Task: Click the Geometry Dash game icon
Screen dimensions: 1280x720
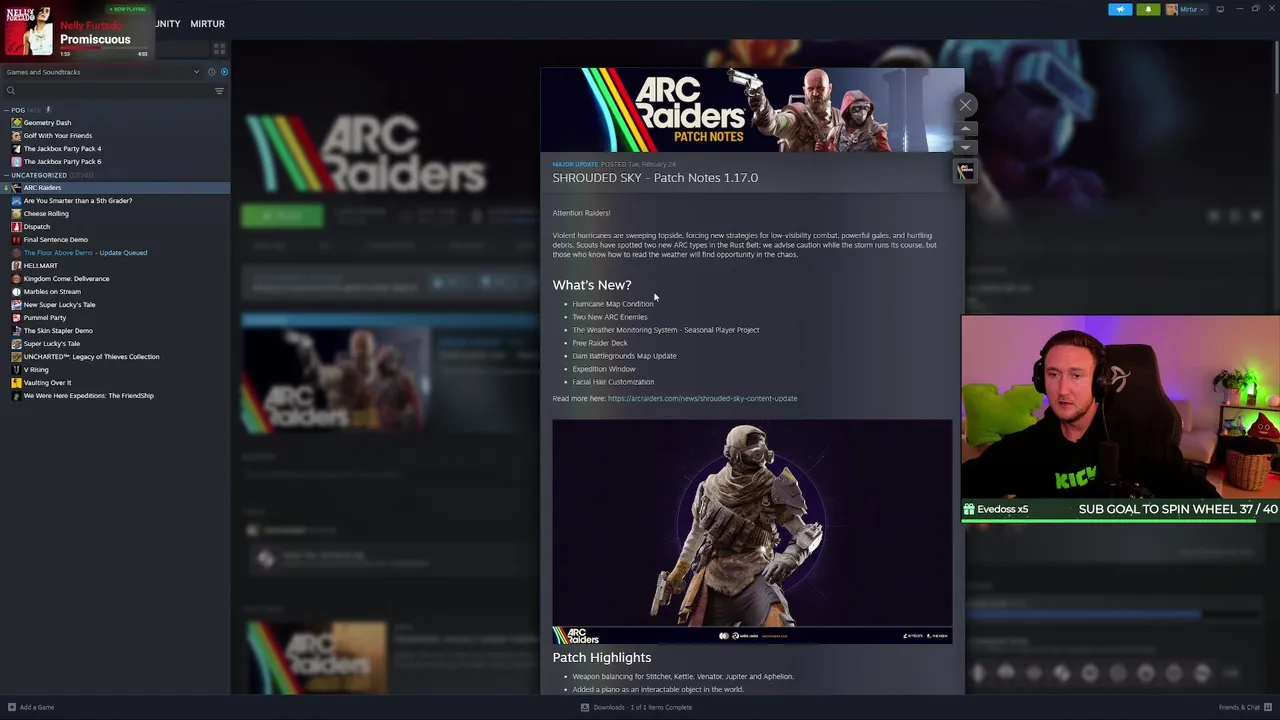Action: [x=16, y=123]
